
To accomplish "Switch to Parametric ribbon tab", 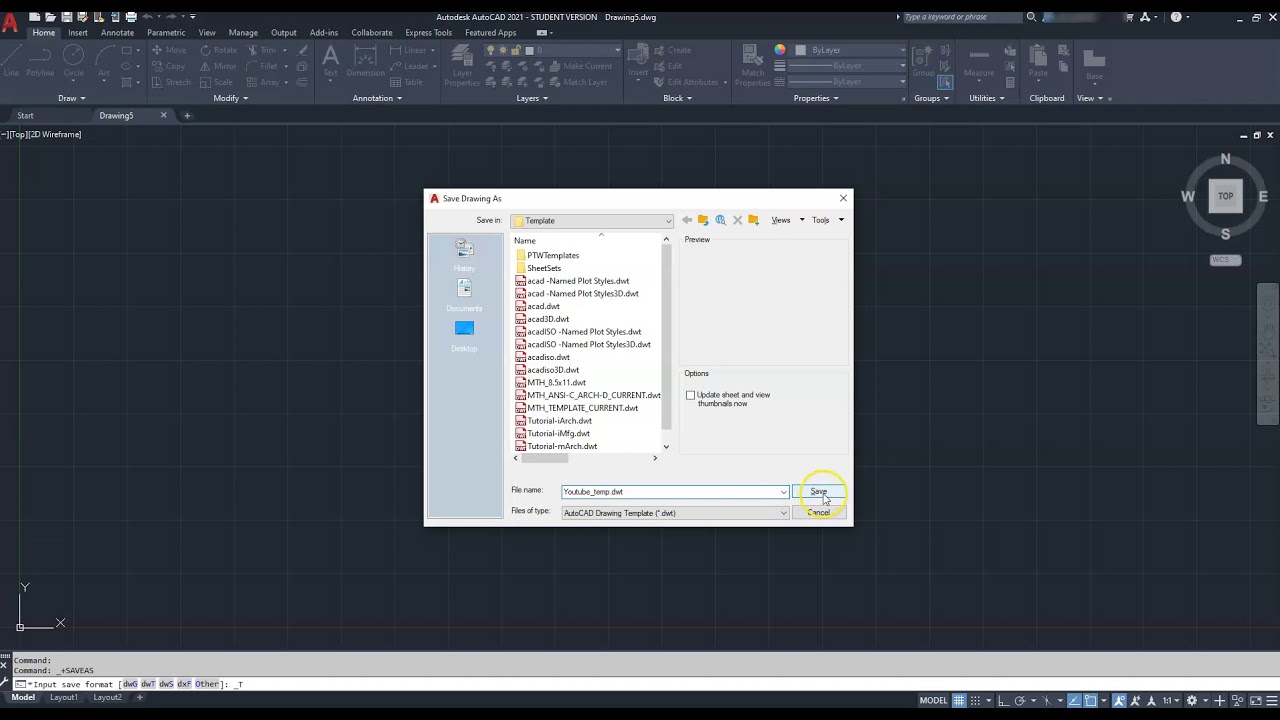I will (166, 33).
